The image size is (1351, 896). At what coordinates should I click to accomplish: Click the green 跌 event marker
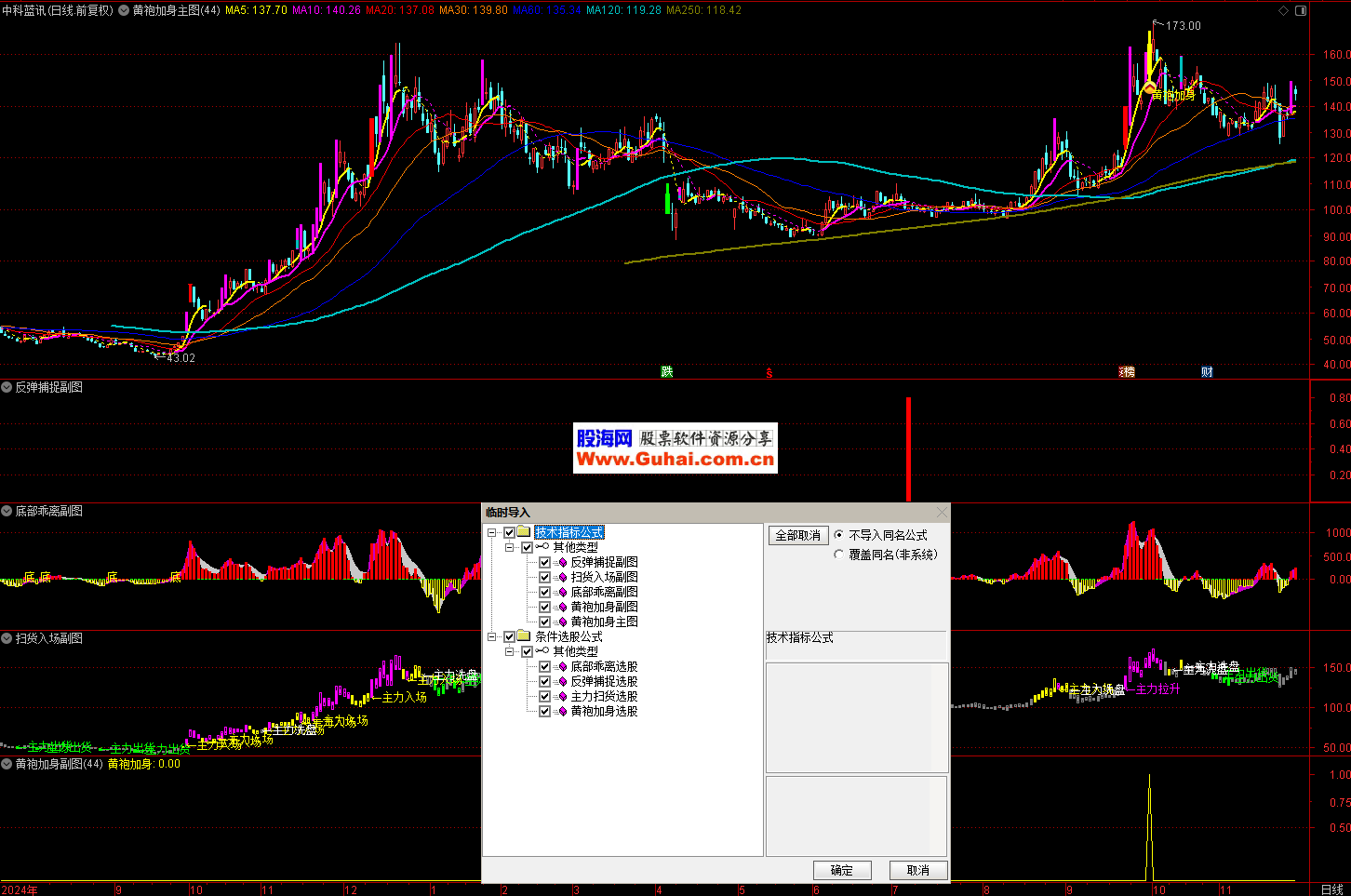point(666,372)
